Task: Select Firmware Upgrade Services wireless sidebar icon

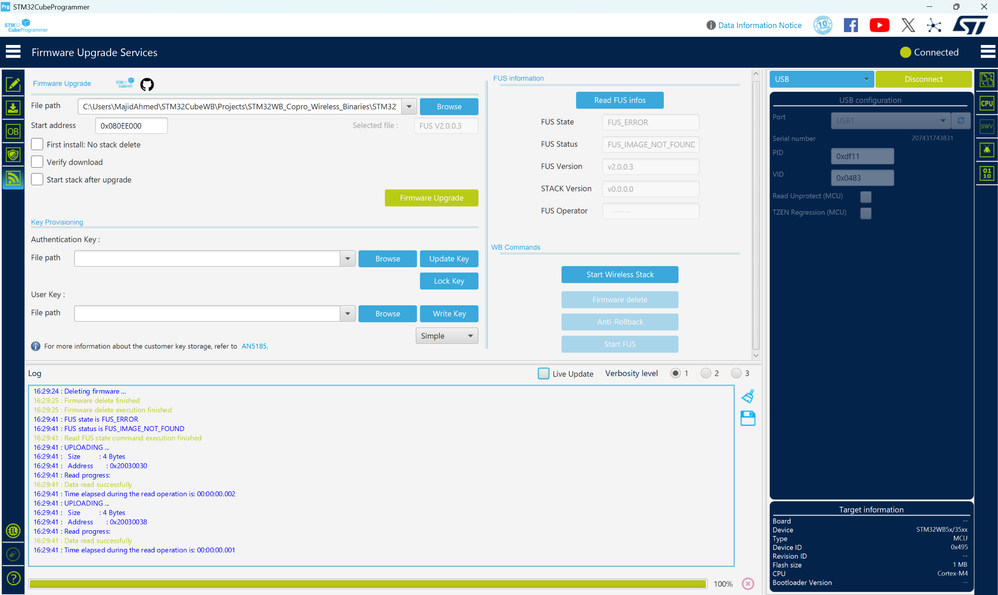Action: [x=13, y=178]
